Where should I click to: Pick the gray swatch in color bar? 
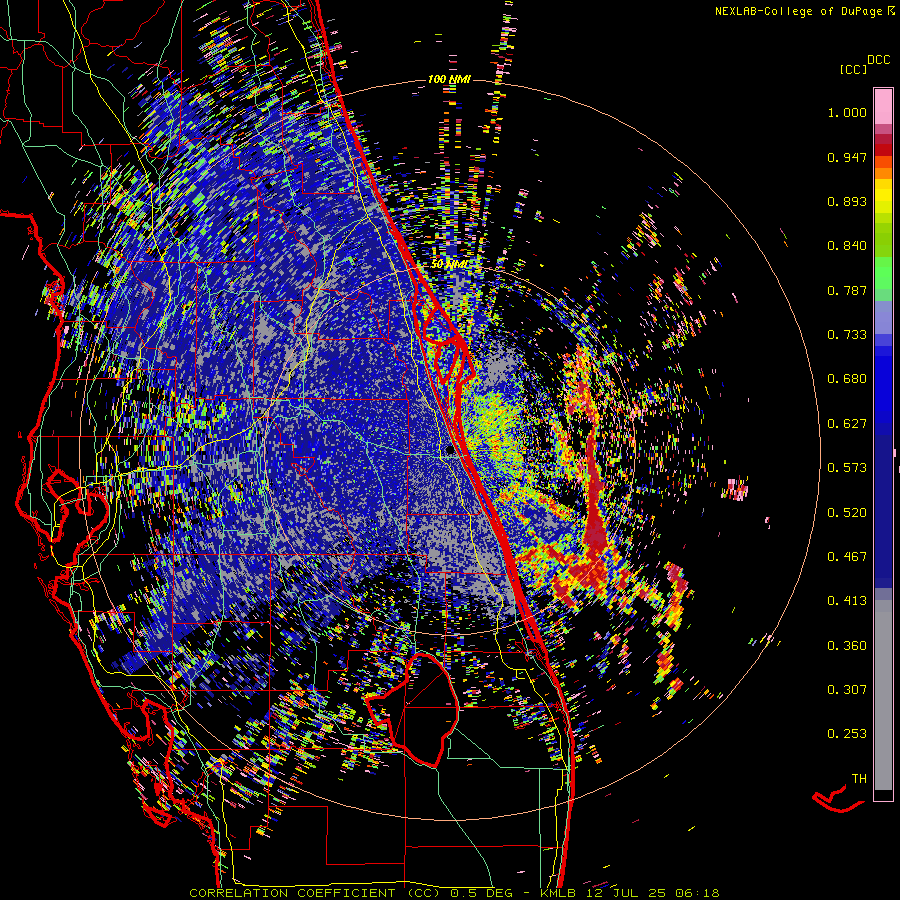click(883, 695)
